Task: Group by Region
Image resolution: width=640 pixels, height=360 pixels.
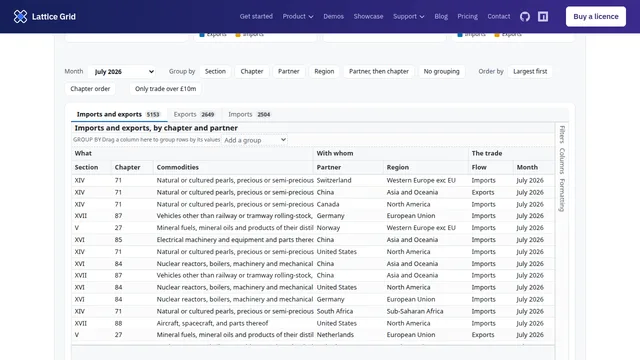Action: pyautogui.click(x=324, y=71)
